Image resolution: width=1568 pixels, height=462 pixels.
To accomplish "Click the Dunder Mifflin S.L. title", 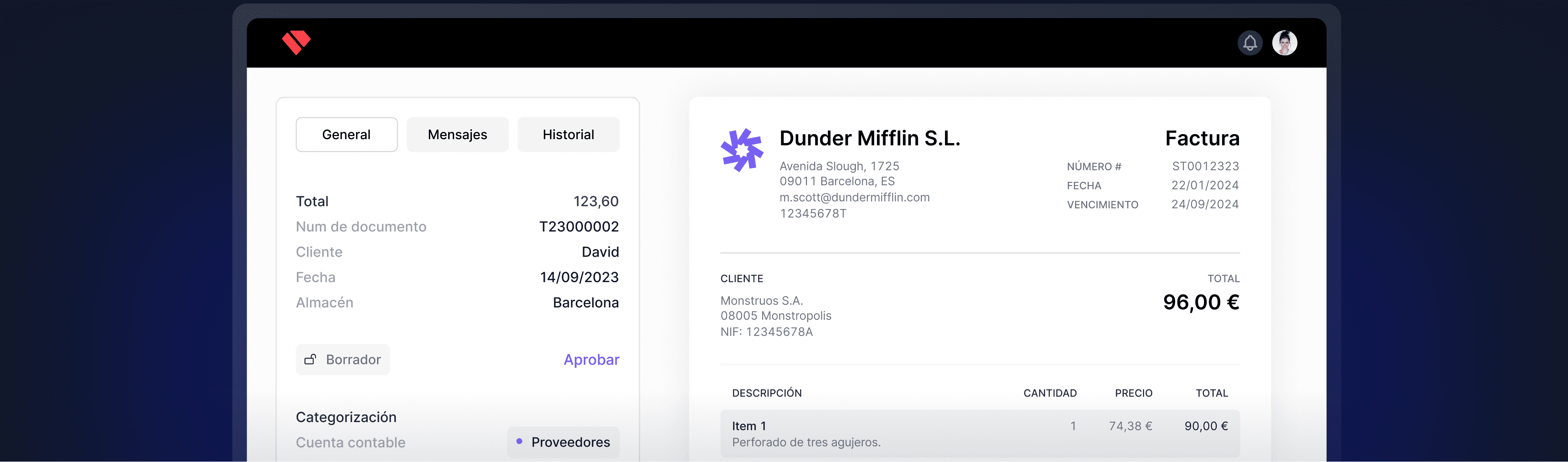I will click(870, 138).
